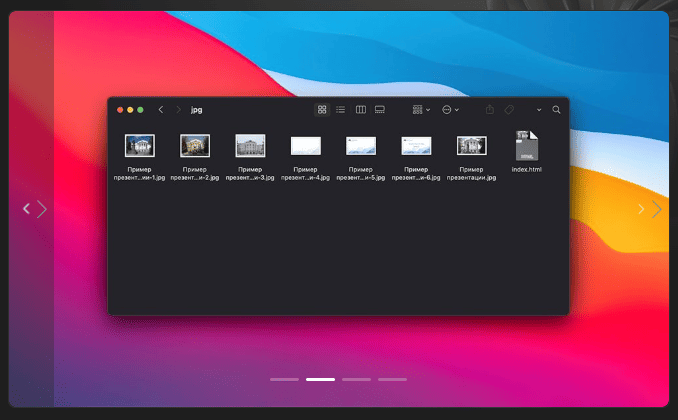Click the Edit Tags icon

509,110
